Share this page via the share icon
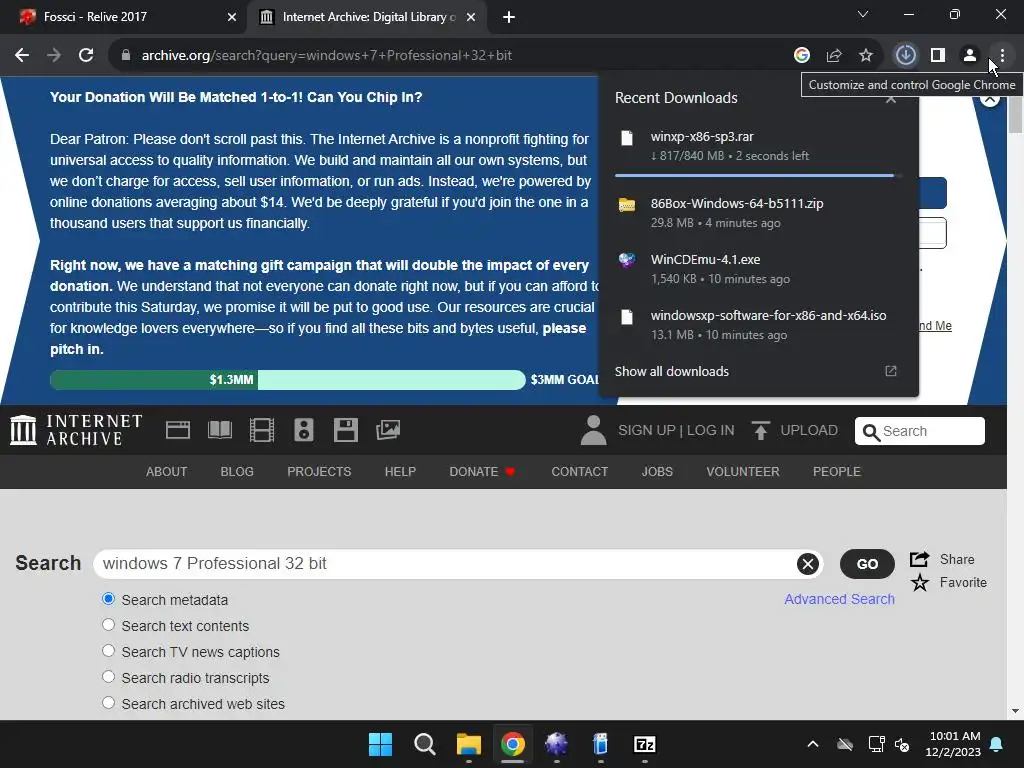1024x768 pixels. pos(834,56)
